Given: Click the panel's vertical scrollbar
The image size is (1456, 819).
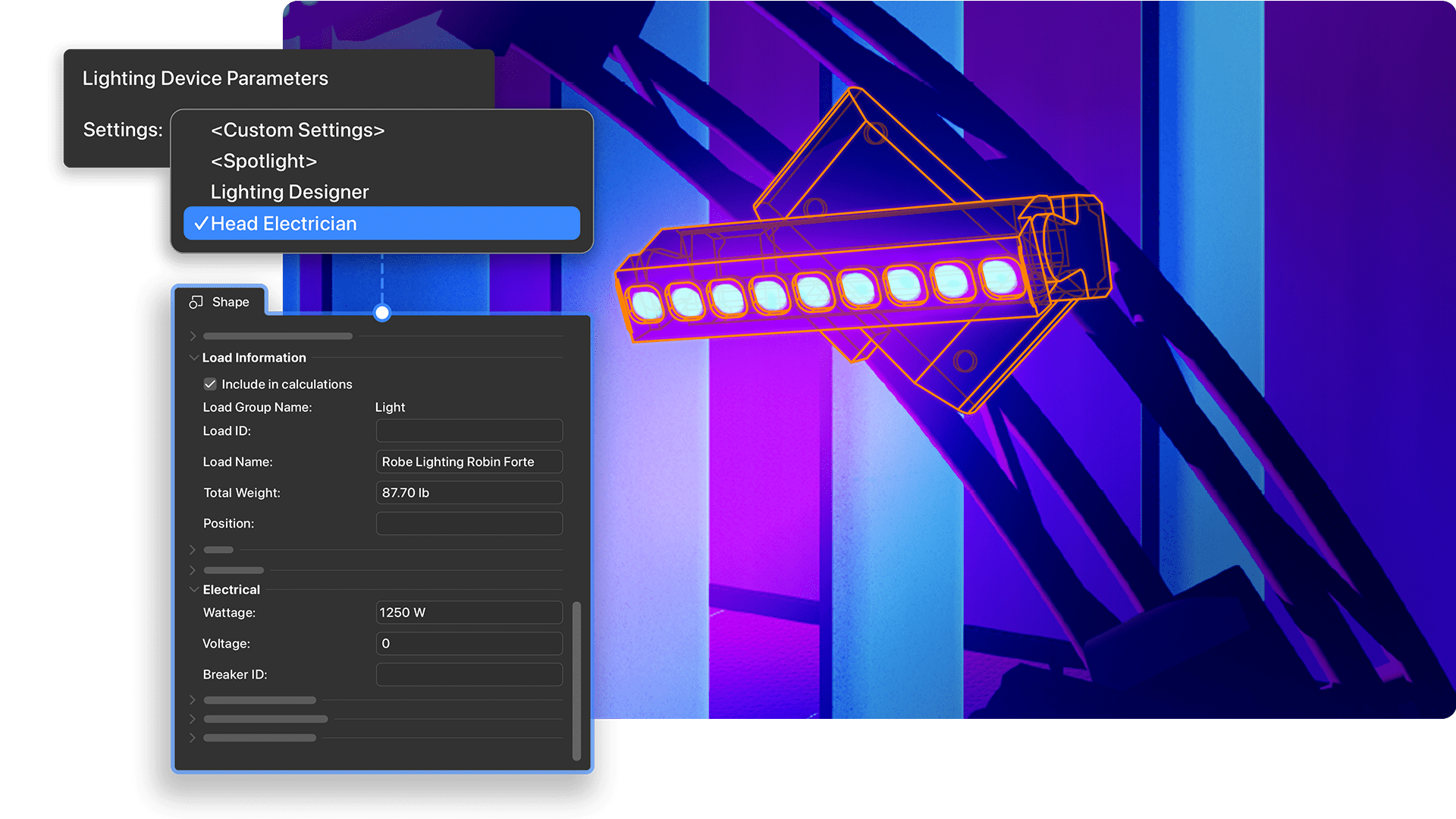Looking at the screenshot, I should tap(576, 680).
